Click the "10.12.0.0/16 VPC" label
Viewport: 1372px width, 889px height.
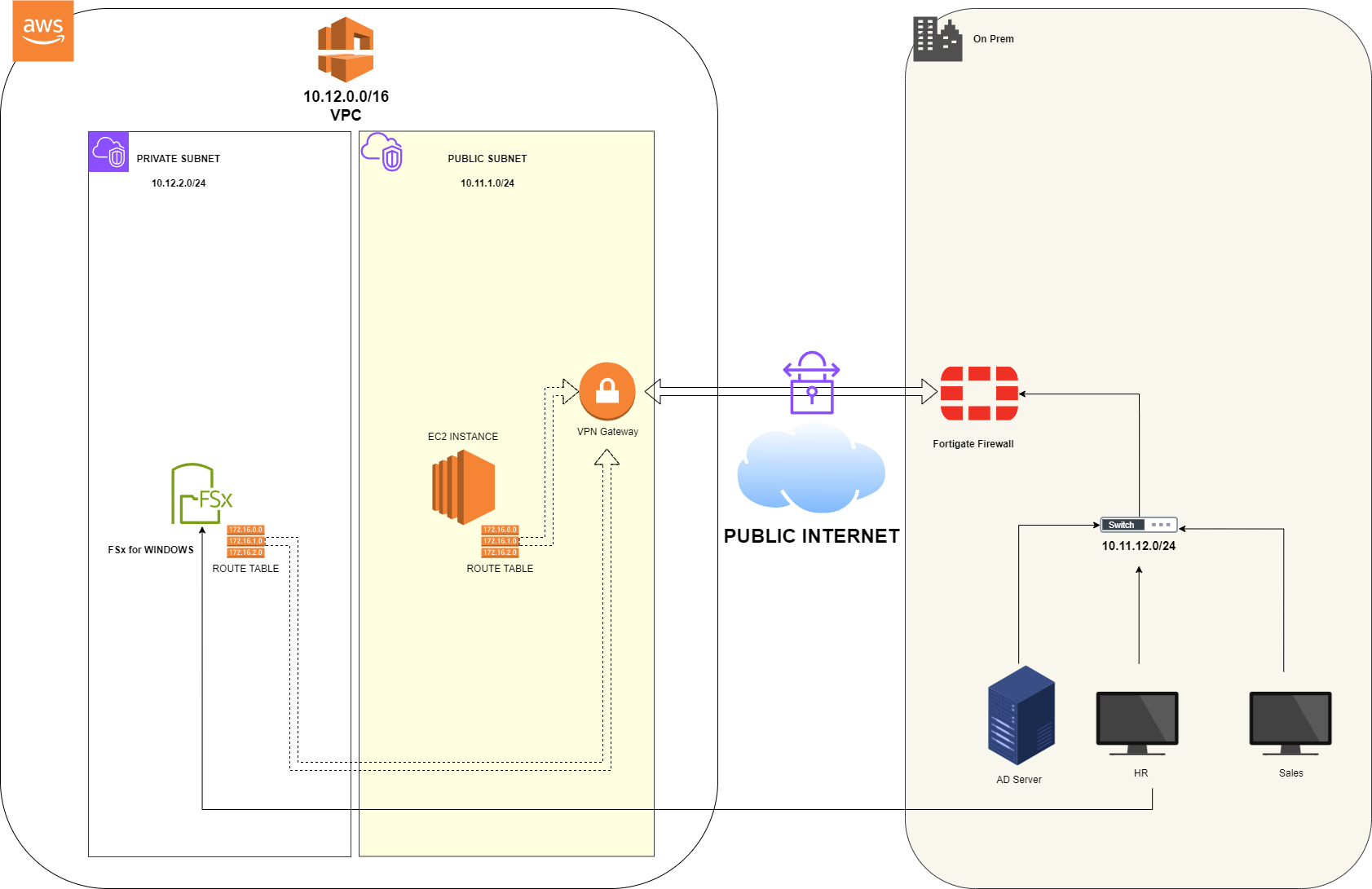(346, 106)
